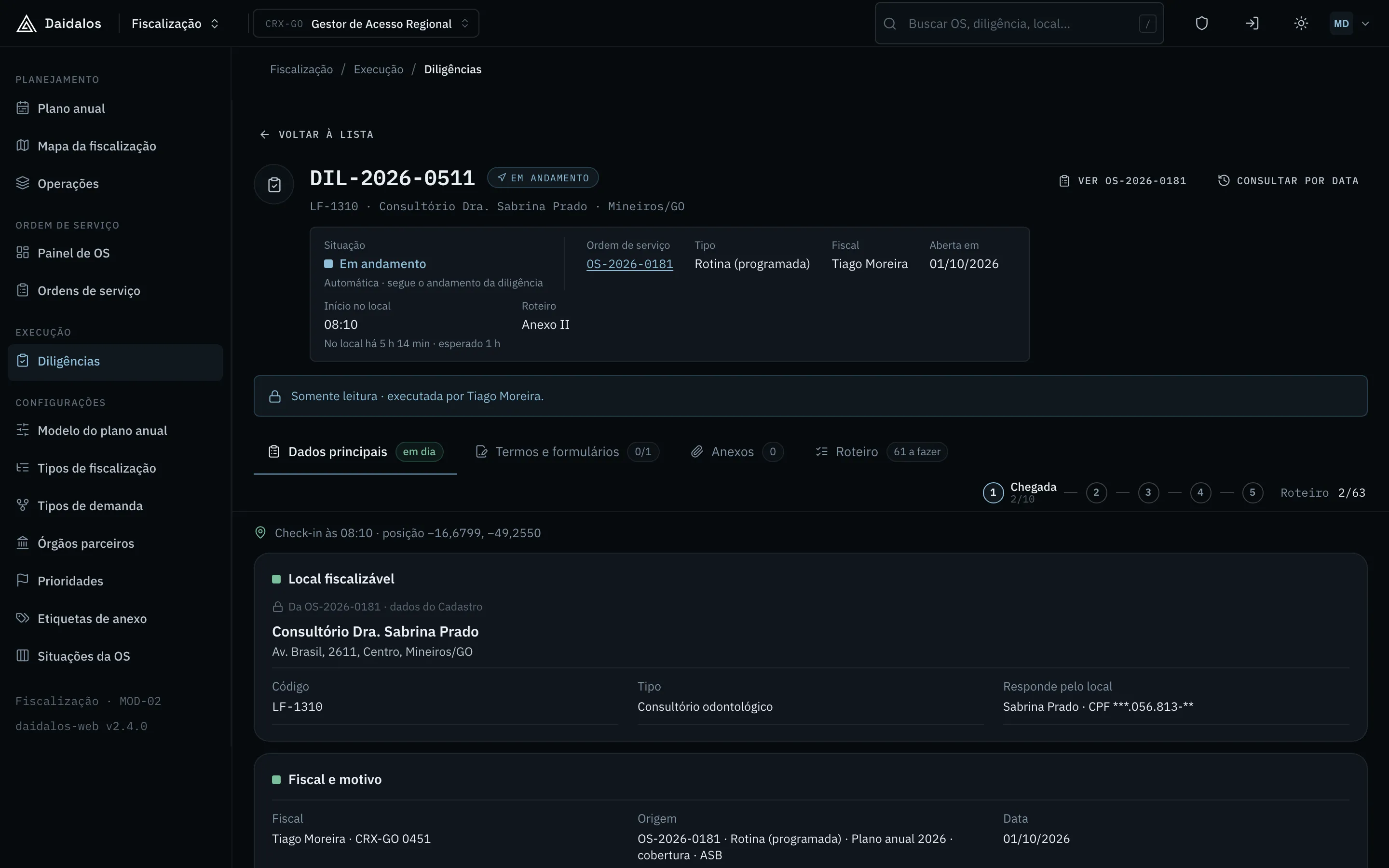The width and height of the screenshot is (1389, 868).
Task: Click the Daidalos logo icon
Action: pyautogui.click(x=27, y=24)
